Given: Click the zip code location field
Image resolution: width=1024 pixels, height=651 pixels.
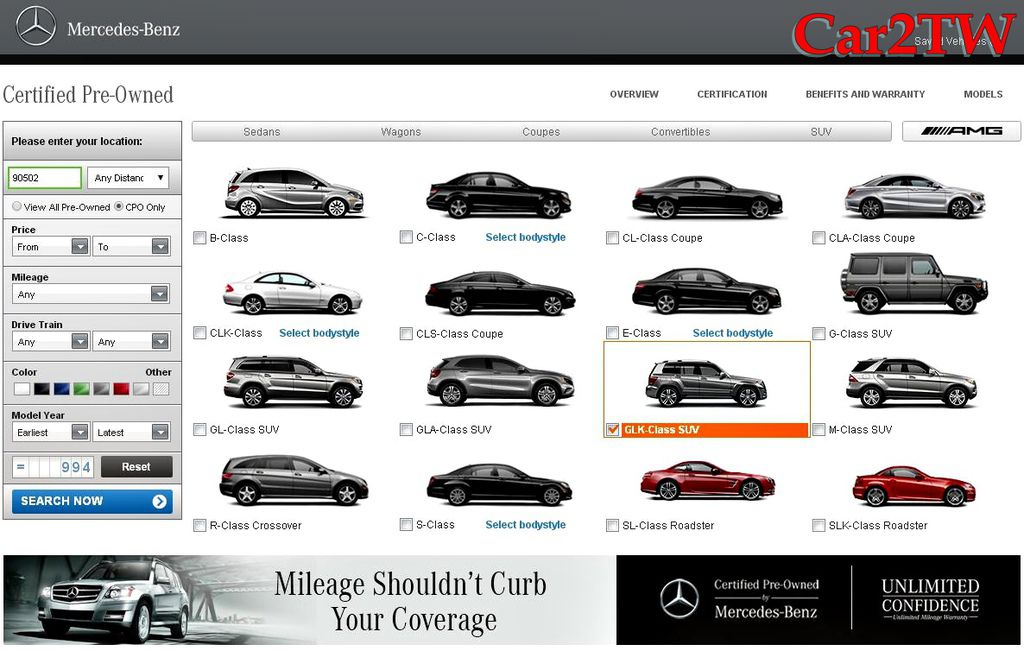Looking at the screenshot, I should 44,178.
